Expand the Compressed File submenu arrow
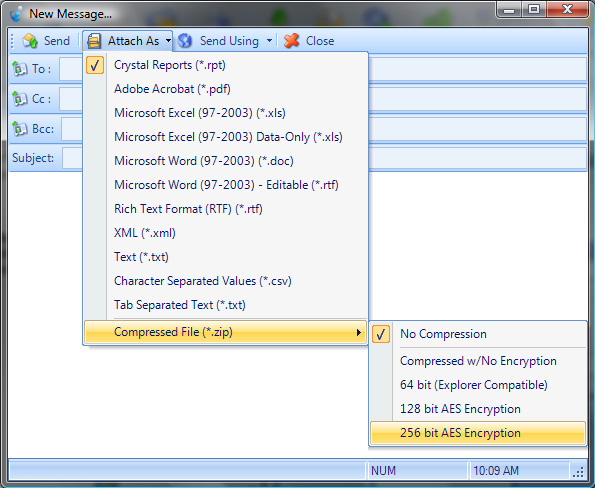Screen dimensions: 595x488 coord(359,332)
